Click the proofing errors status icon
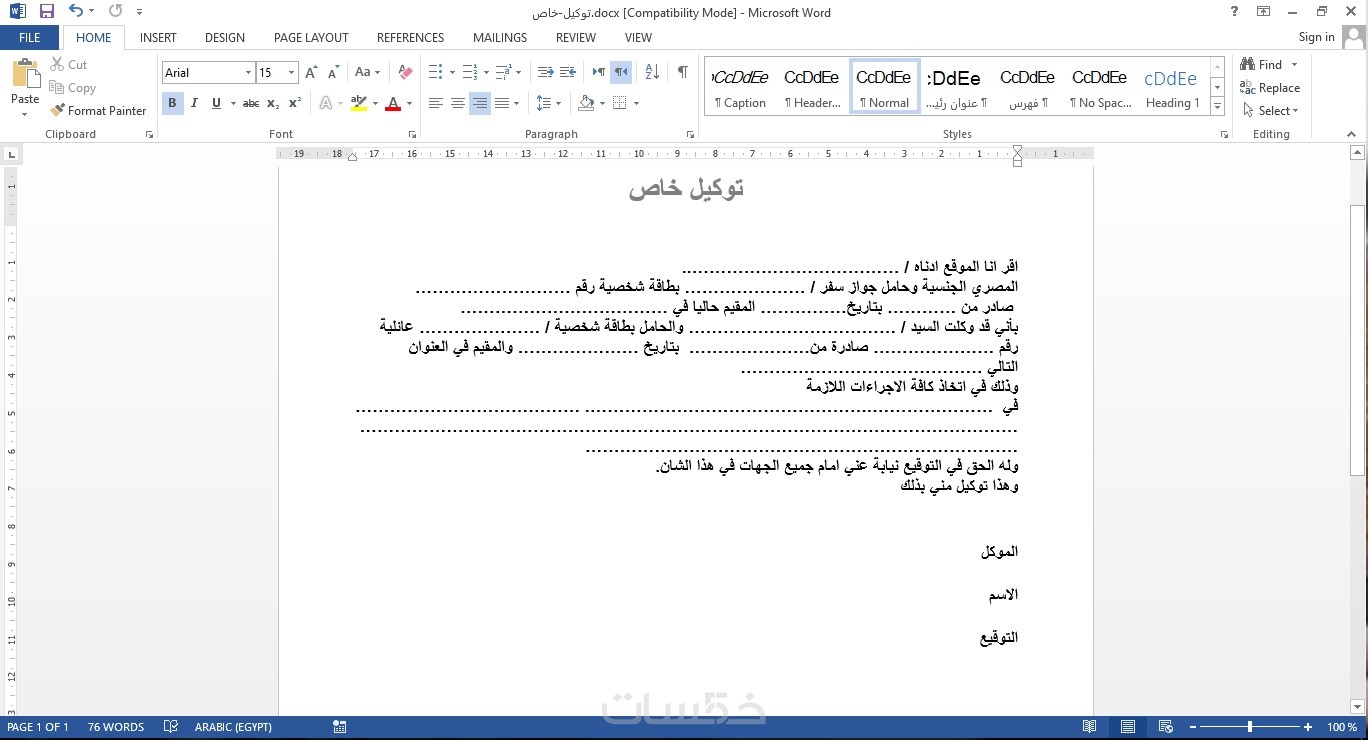 click(x=171, y=727)
